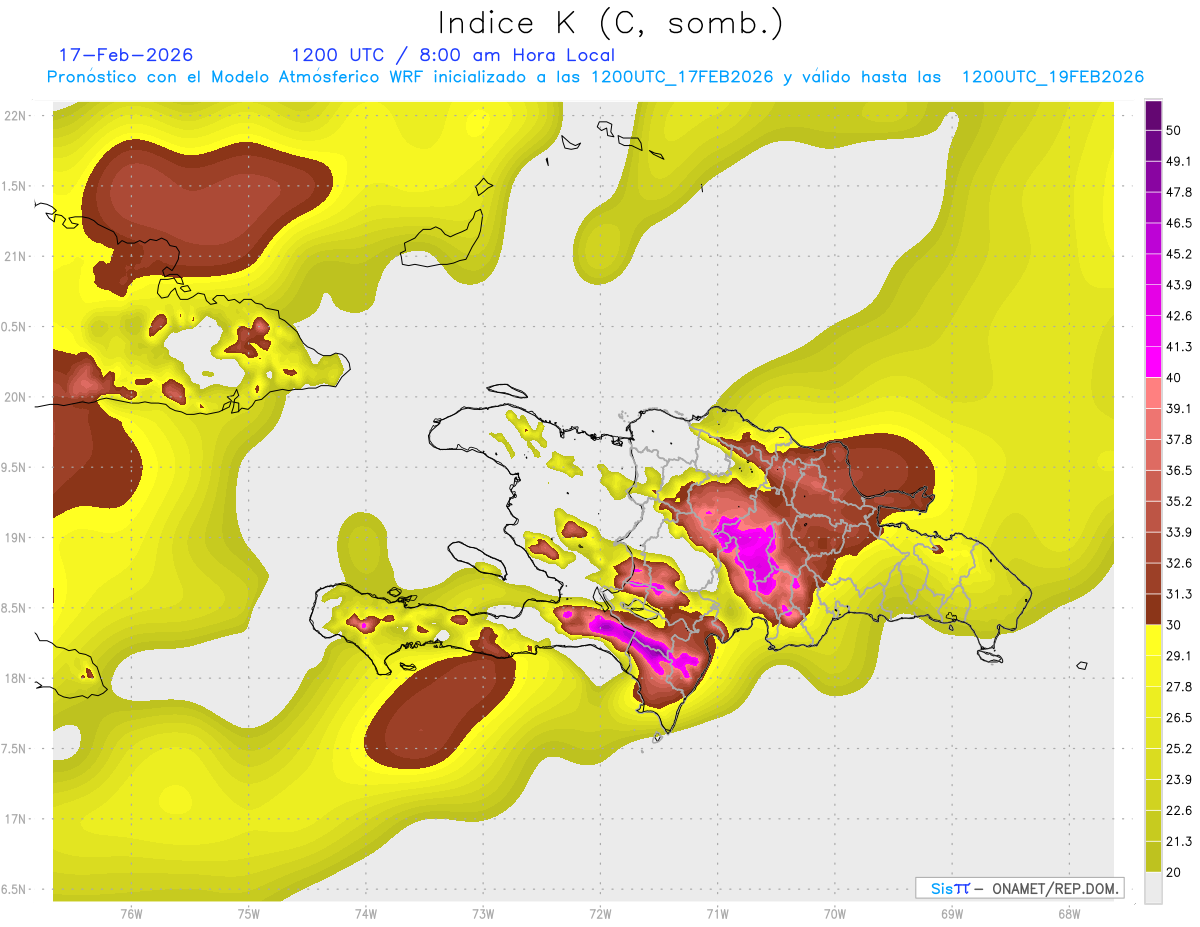Click the "22.6" colorbar value

(1179, 811)
